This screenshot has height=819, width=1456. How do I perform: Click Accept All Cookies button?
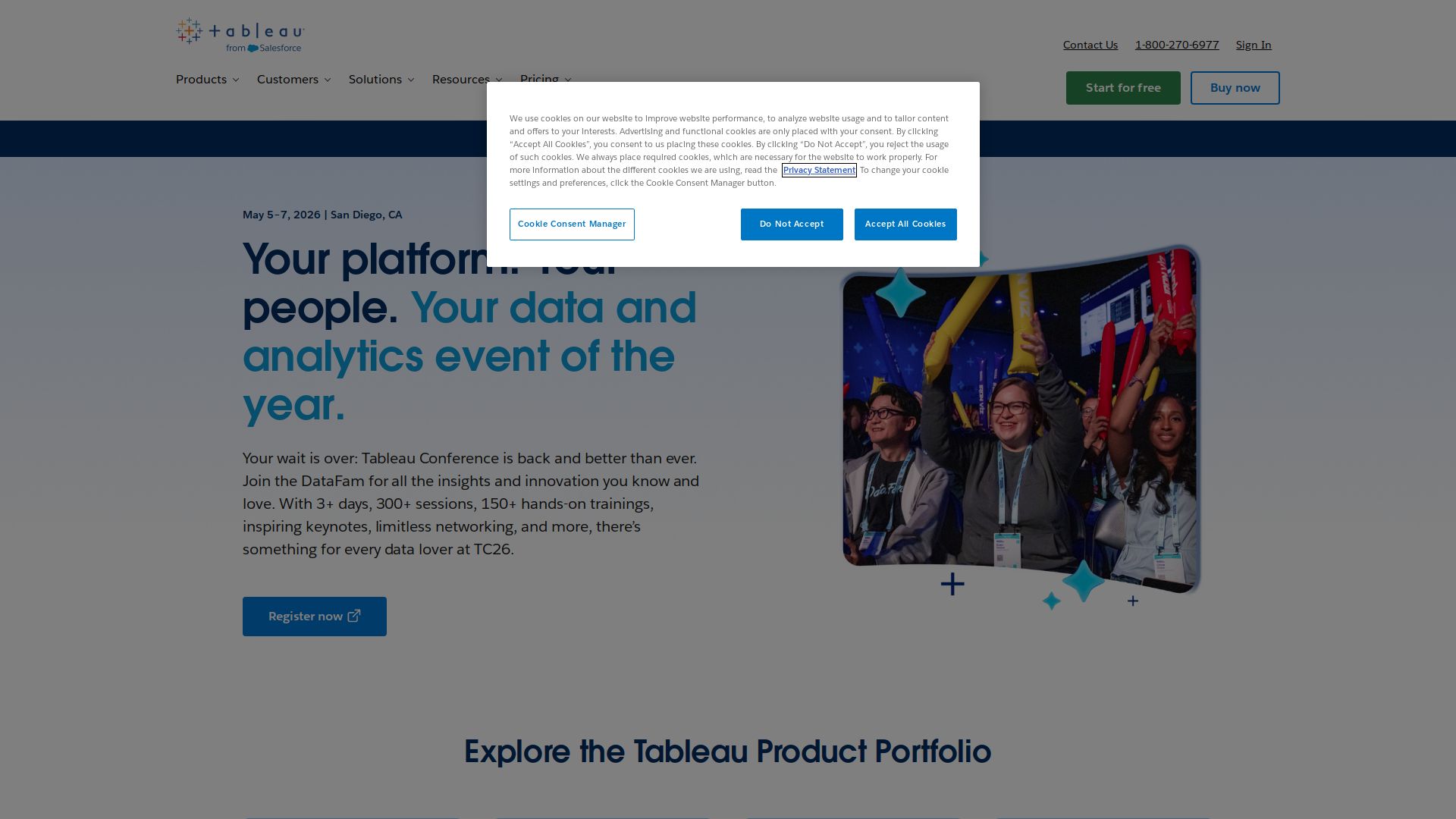905,224
